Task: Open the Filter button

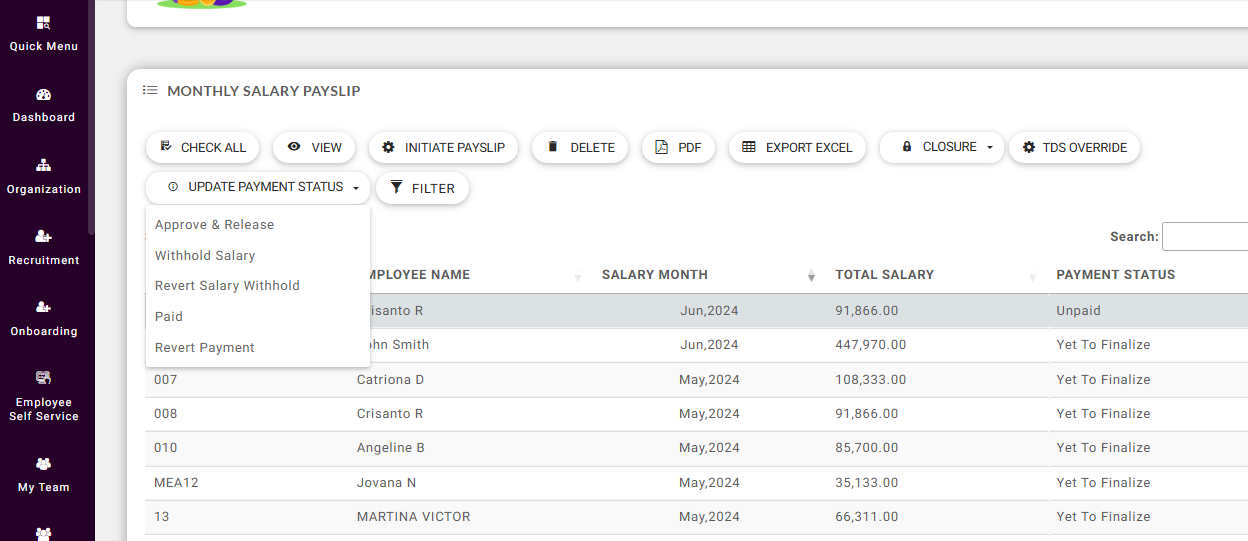Action: coord(422,188)
